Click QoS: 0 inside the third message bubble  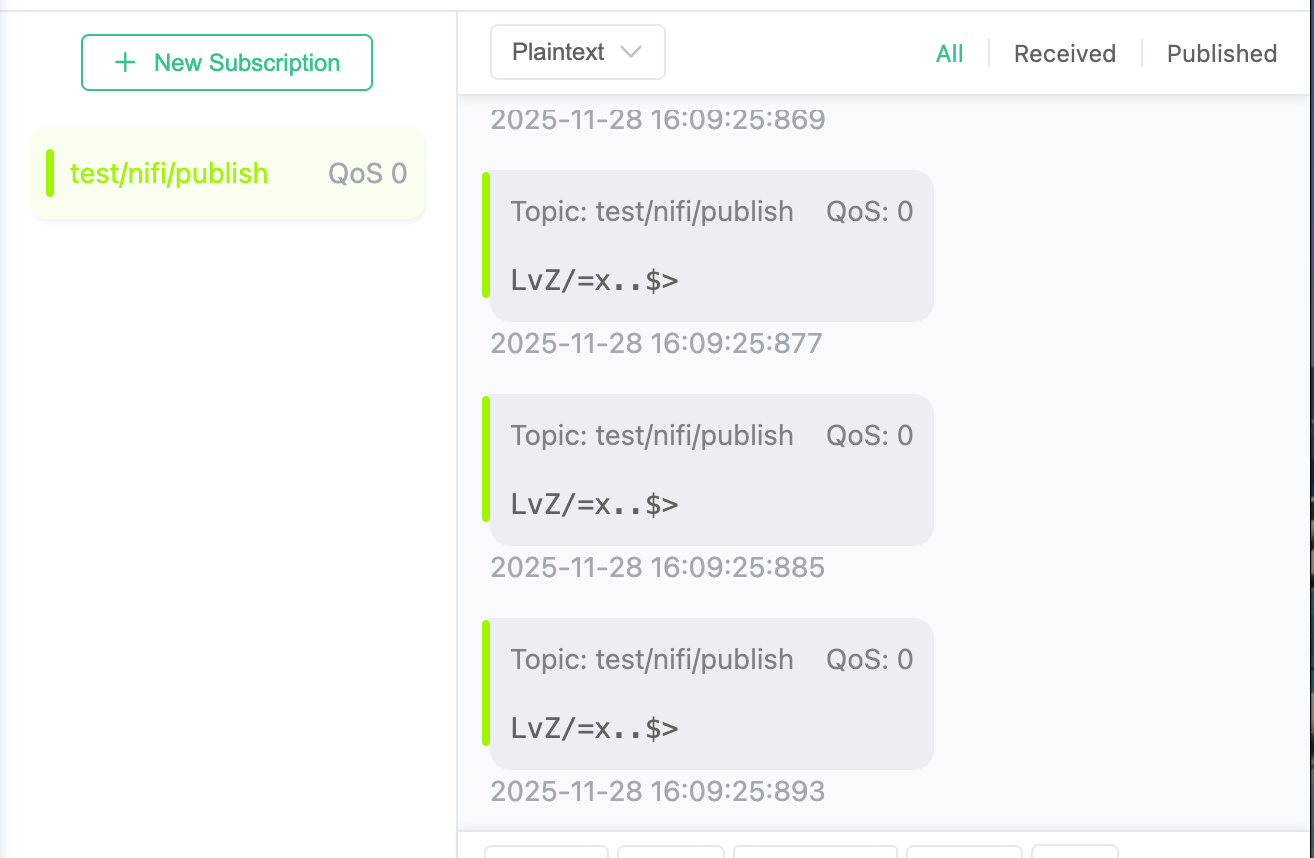point(869,659)
